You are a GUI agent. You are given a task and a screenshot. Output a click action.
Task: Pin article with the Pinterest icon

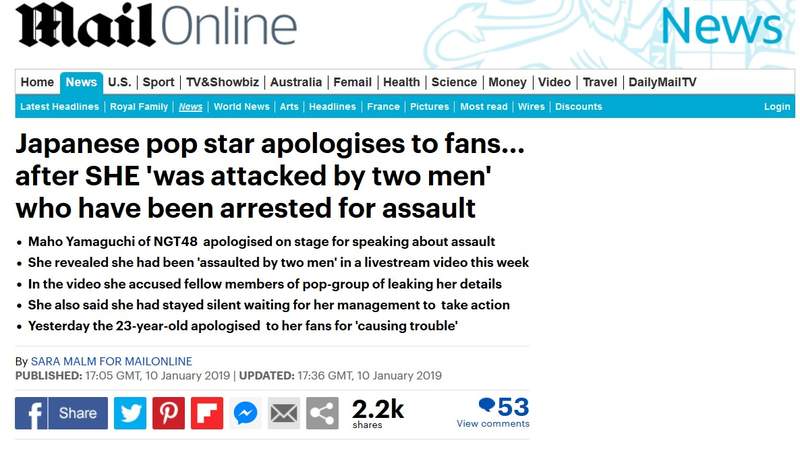tap(168, 413)
